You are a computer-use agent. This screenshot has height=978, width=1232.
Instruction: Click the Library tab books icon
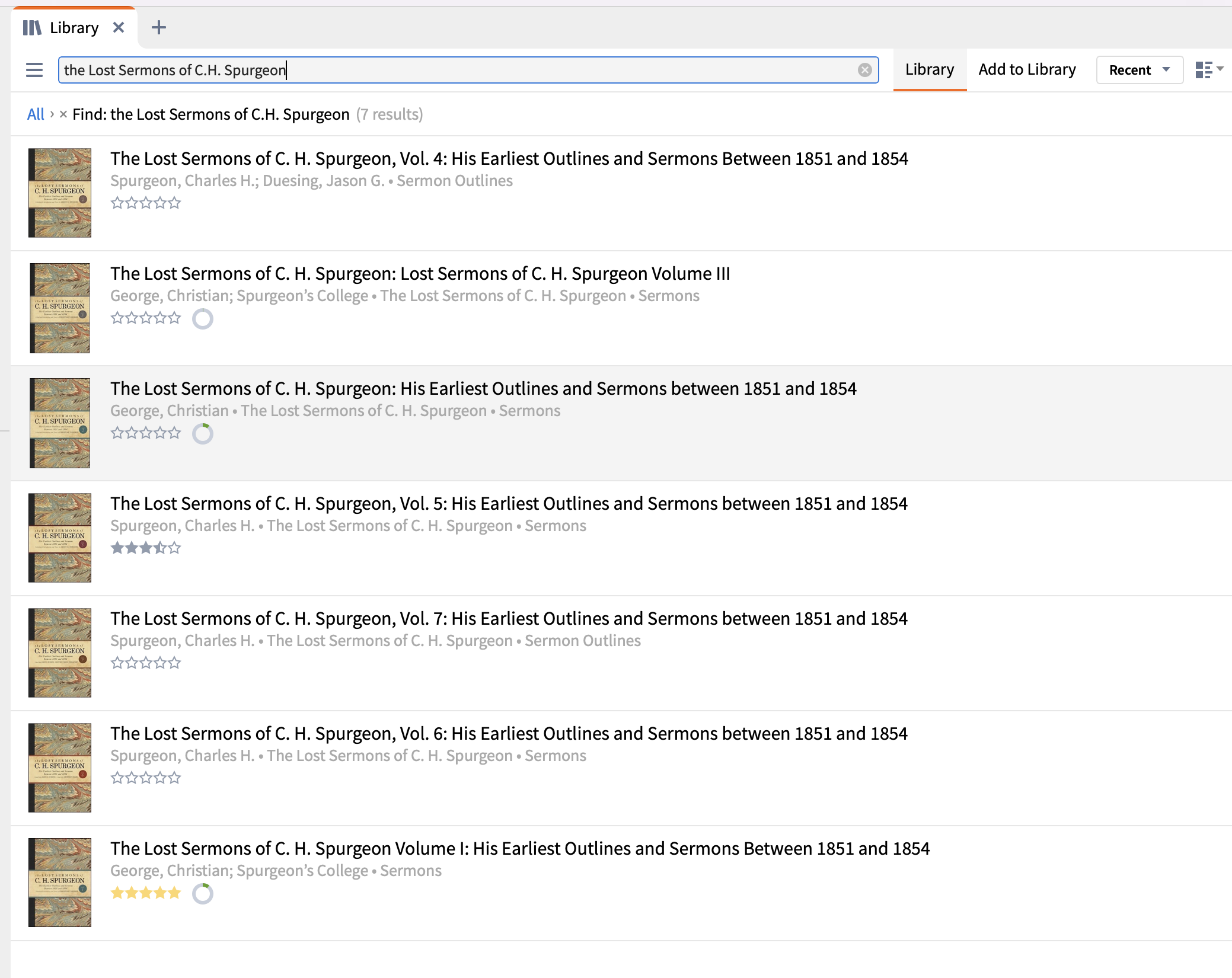(32, 28)
